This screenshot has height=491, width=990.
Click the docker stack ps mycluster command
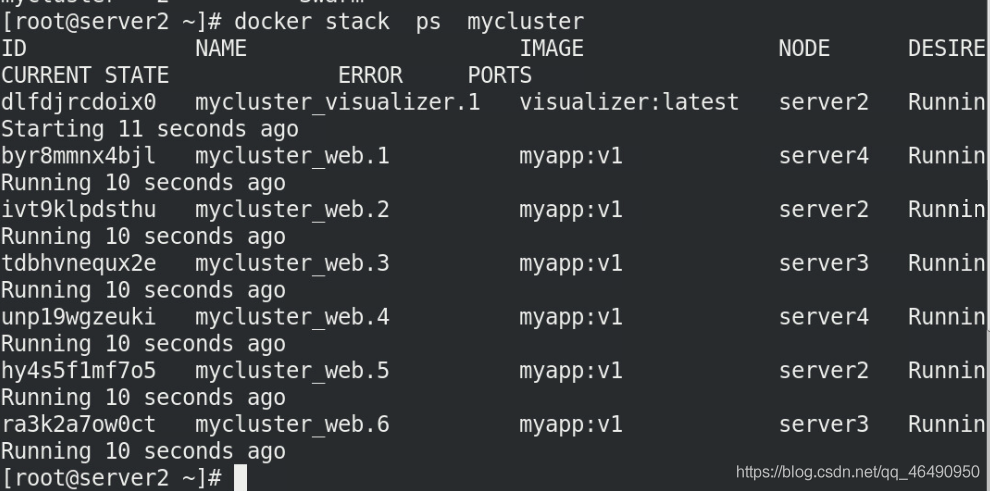tap(409, 22)
